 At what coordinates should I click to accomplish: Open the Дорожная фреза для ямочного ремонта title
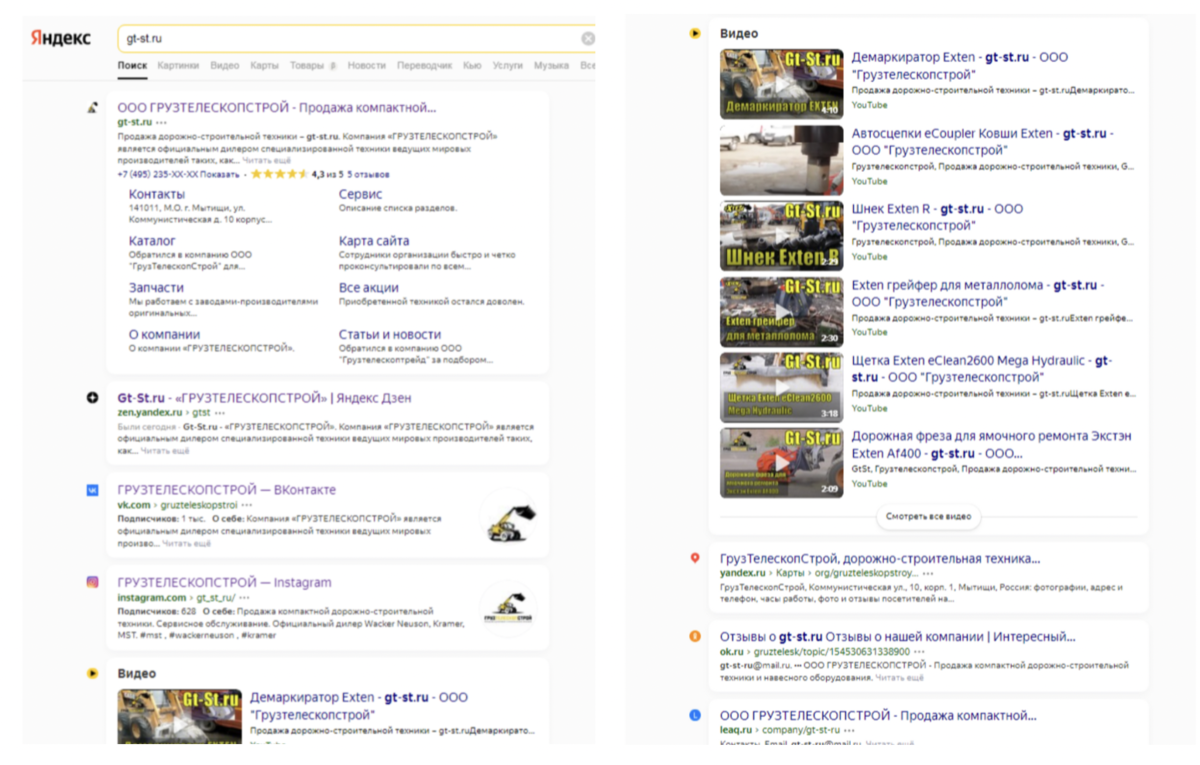point(992,444)
